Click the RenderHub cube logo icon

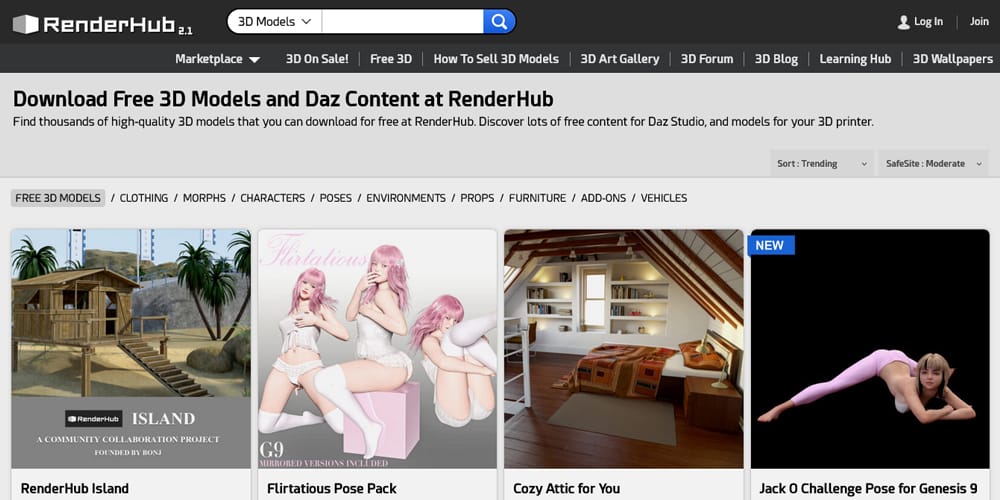(26, 24)
